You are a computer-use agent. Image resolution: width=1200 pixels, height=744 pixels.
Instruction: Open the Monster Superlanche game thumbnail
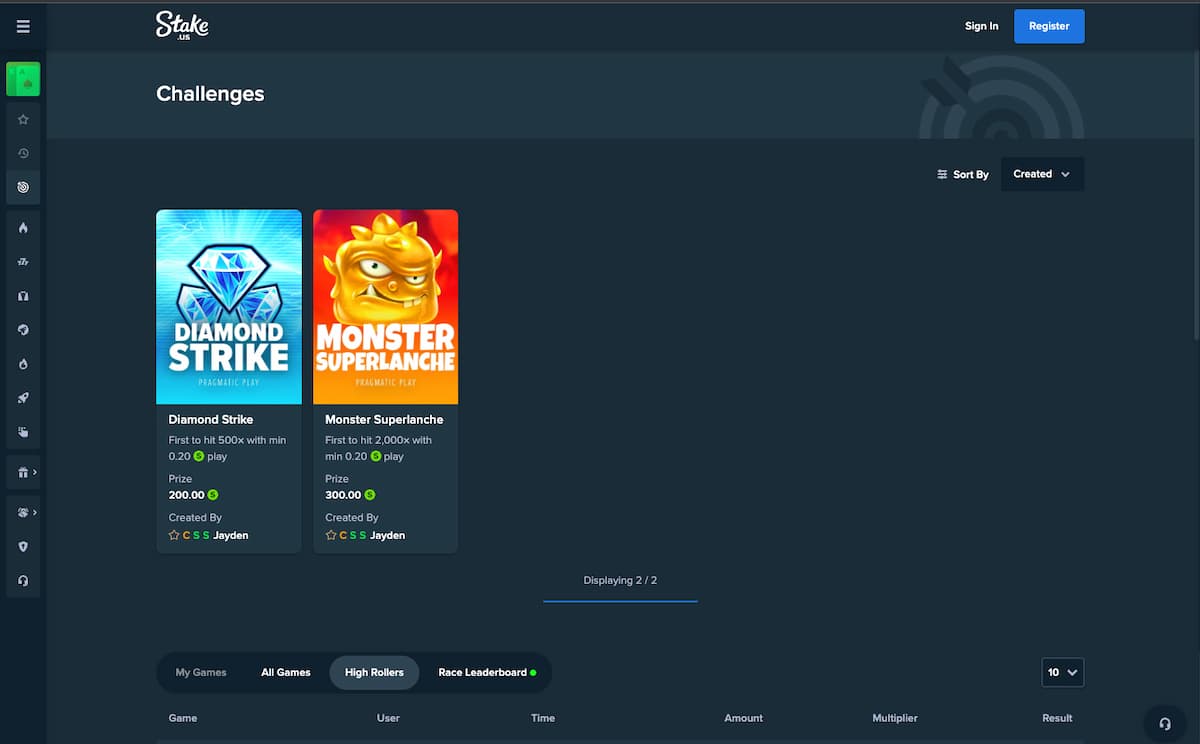tap(386, 307)
